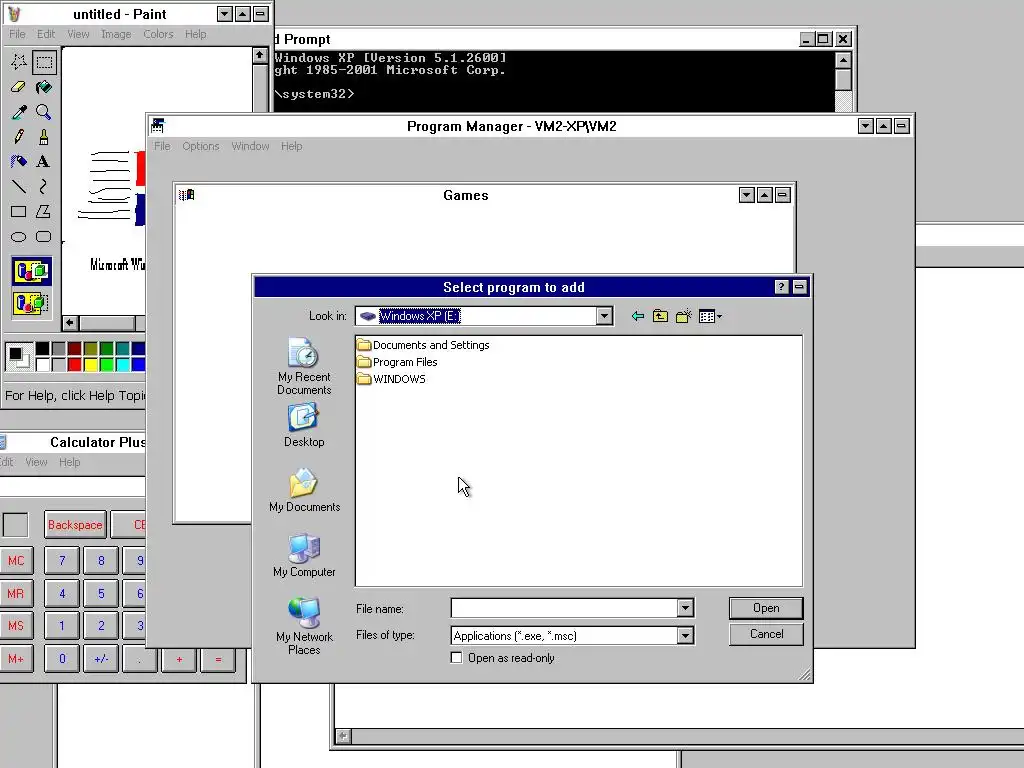Select the Airbrush tool in Paint

(x=18, y=161)
